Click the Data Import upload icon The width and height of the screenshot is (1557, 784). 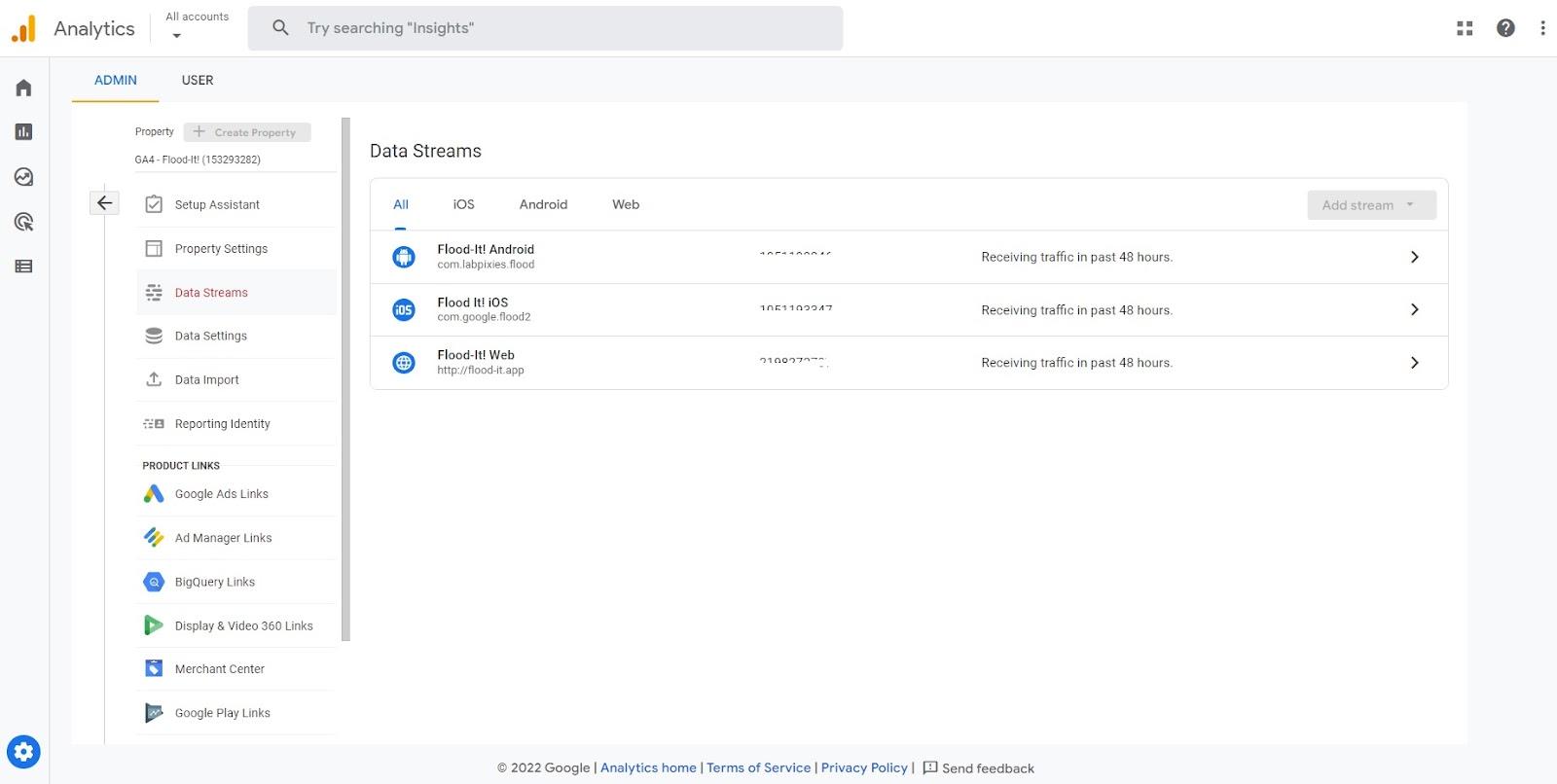click(154, 379)
